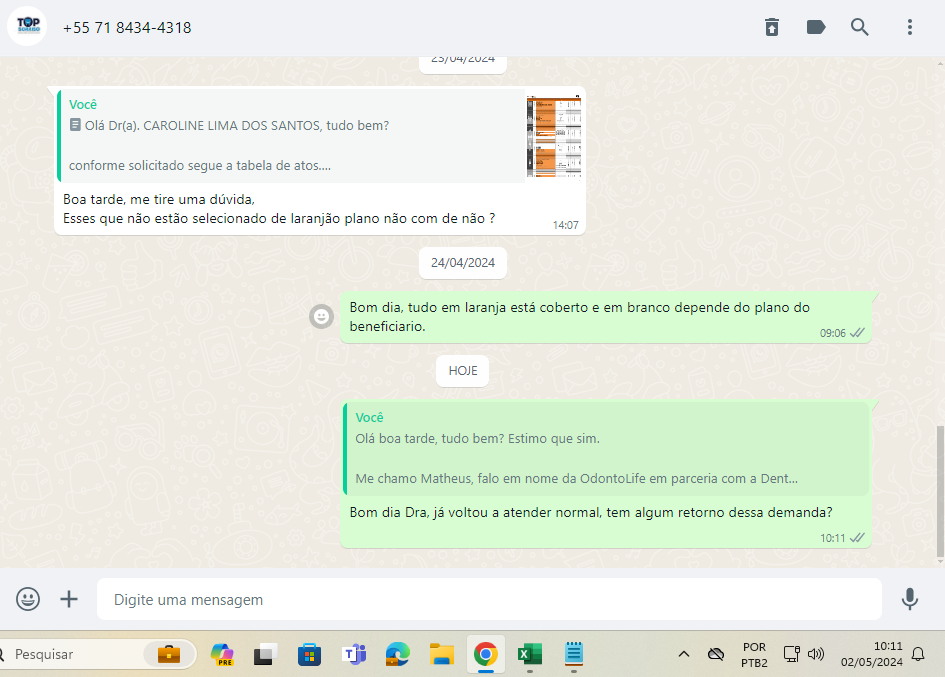This screenshot has height=677, width=945.
Task: Select the 24/04/2024 date separator
Action: [463, 263]
